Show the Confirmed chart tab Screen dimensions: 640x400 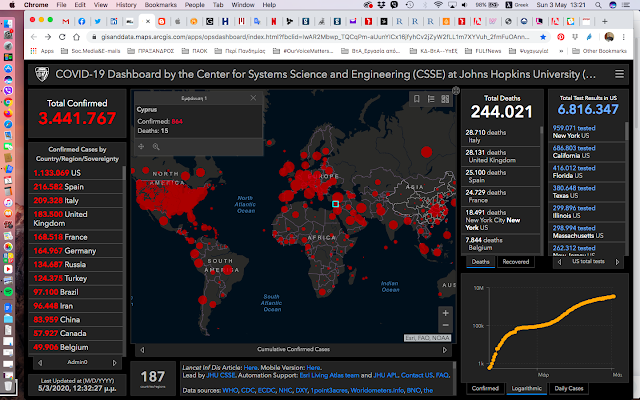[485, 388]
